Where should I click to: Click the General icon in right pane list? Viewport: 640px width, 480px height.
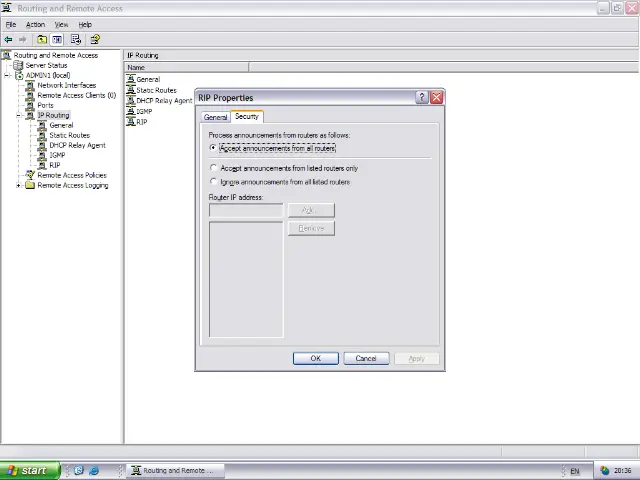pyautogui.click(x=131, y=79)
